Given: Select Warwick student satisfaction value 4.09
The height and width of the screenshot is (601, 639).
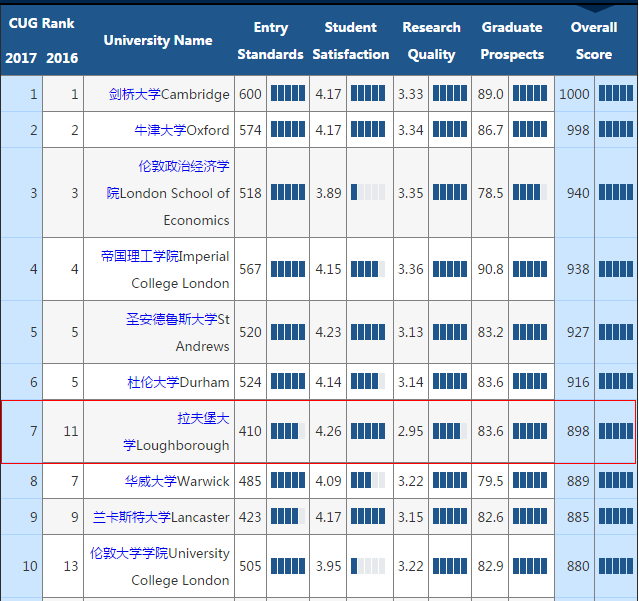Looking at the screenshot, I should (x=328, y=481).
